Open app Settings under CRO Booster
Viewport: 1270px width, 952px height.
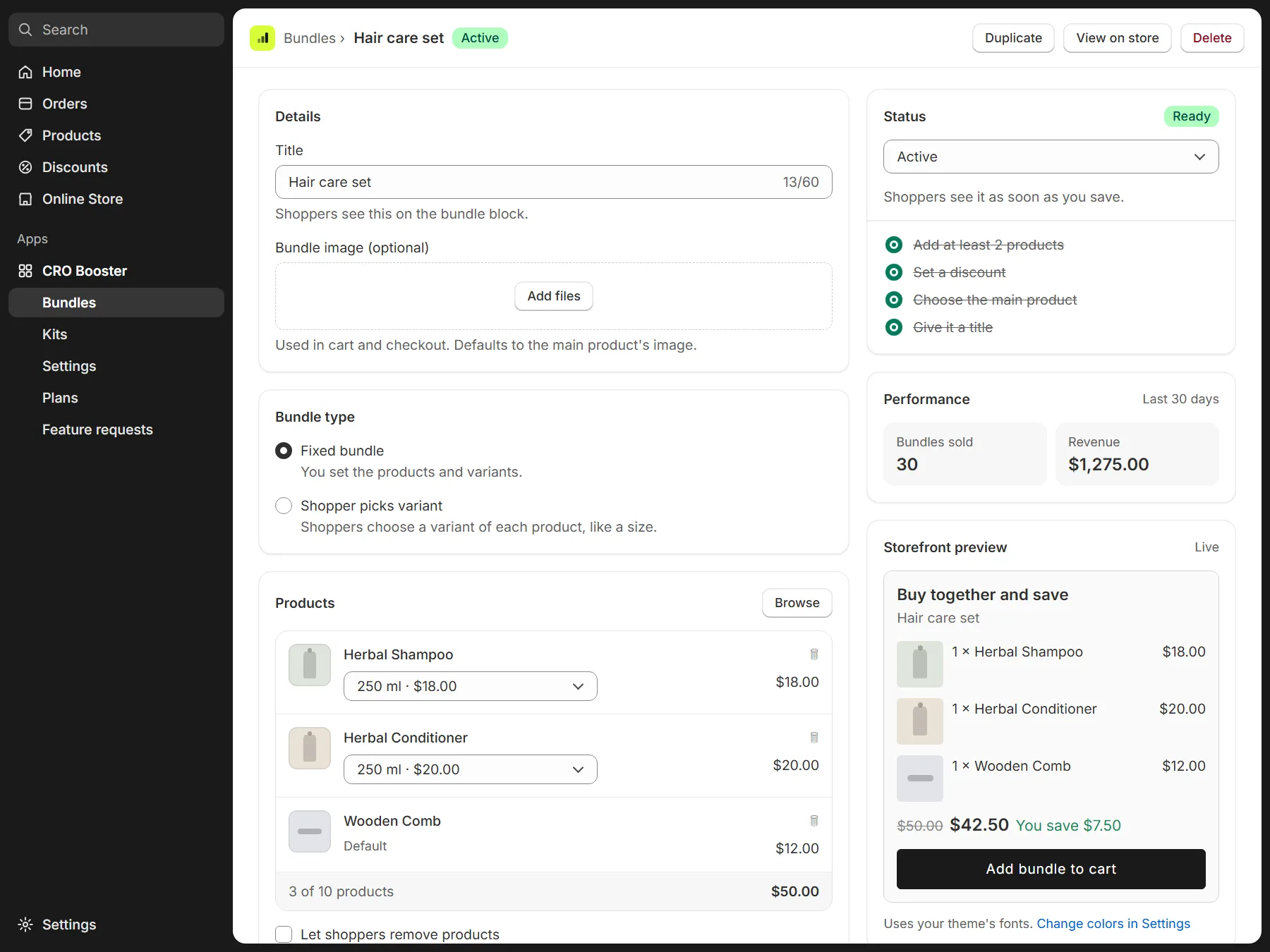116,366
